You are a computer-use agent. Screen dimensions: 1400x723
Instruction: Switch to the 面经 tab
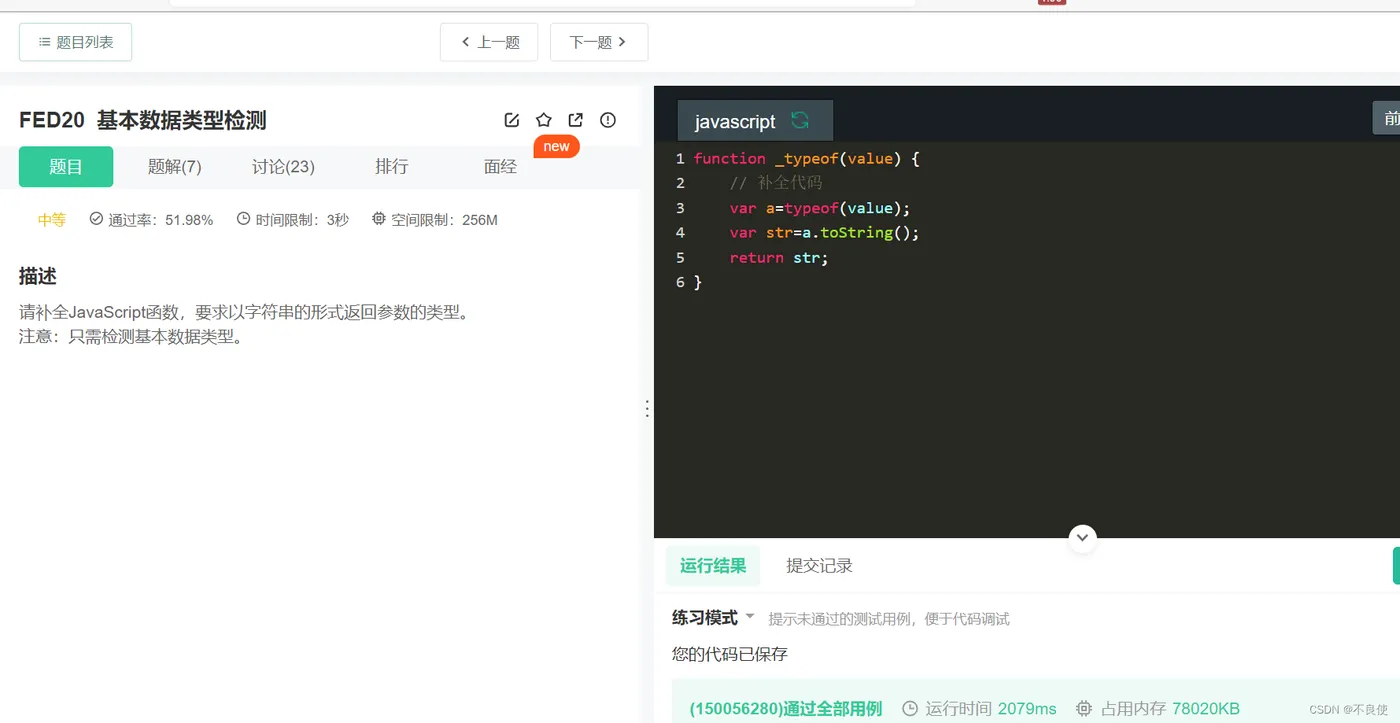[x=500, y=167]
